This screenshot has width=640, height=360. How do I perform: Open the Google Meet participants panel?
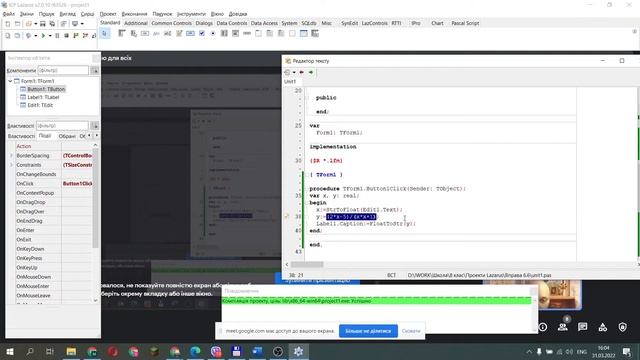click(563, 327)
